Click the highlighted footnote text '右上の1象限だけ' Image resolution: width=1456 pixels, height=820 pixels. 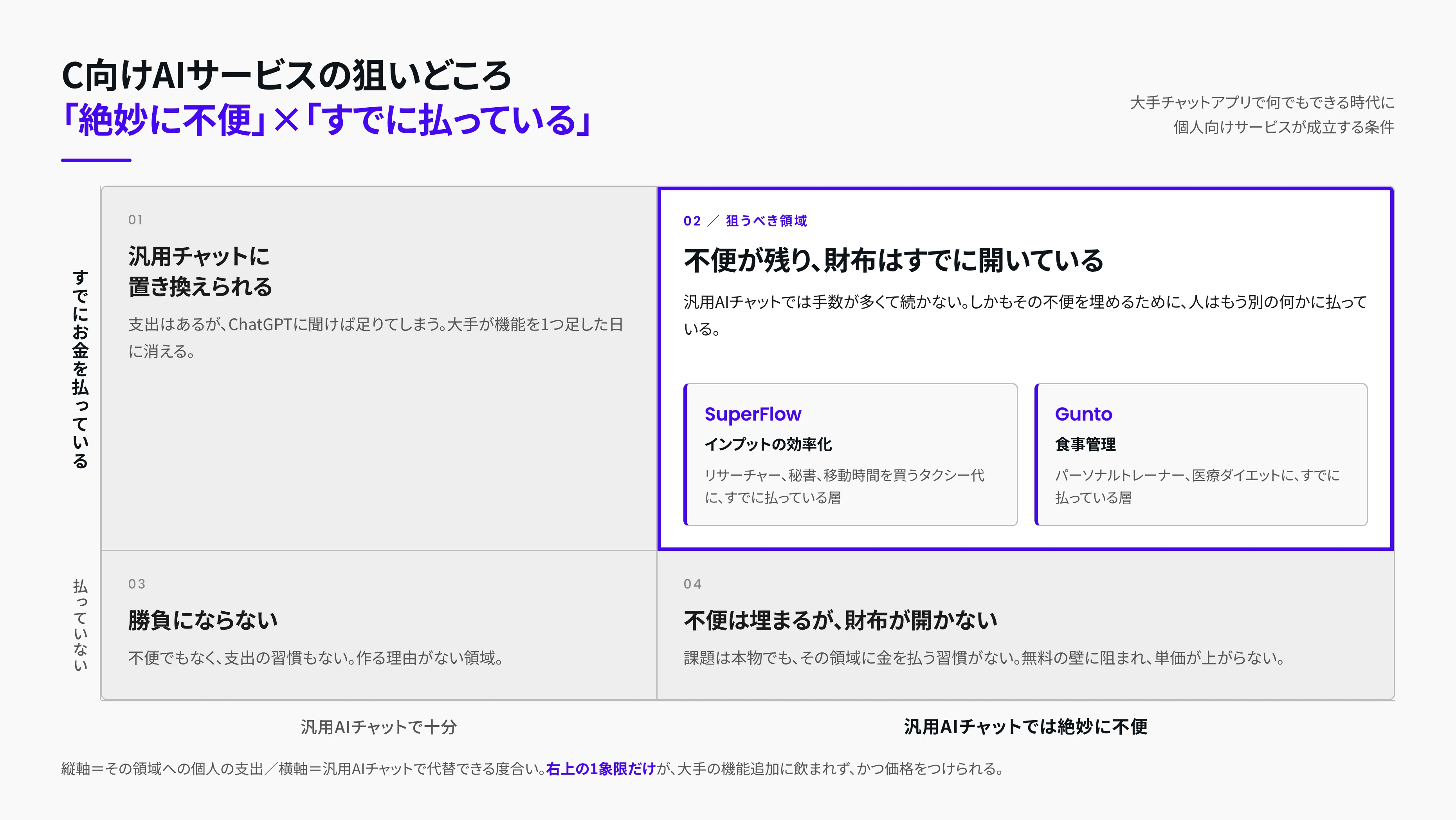pos(600,769)
